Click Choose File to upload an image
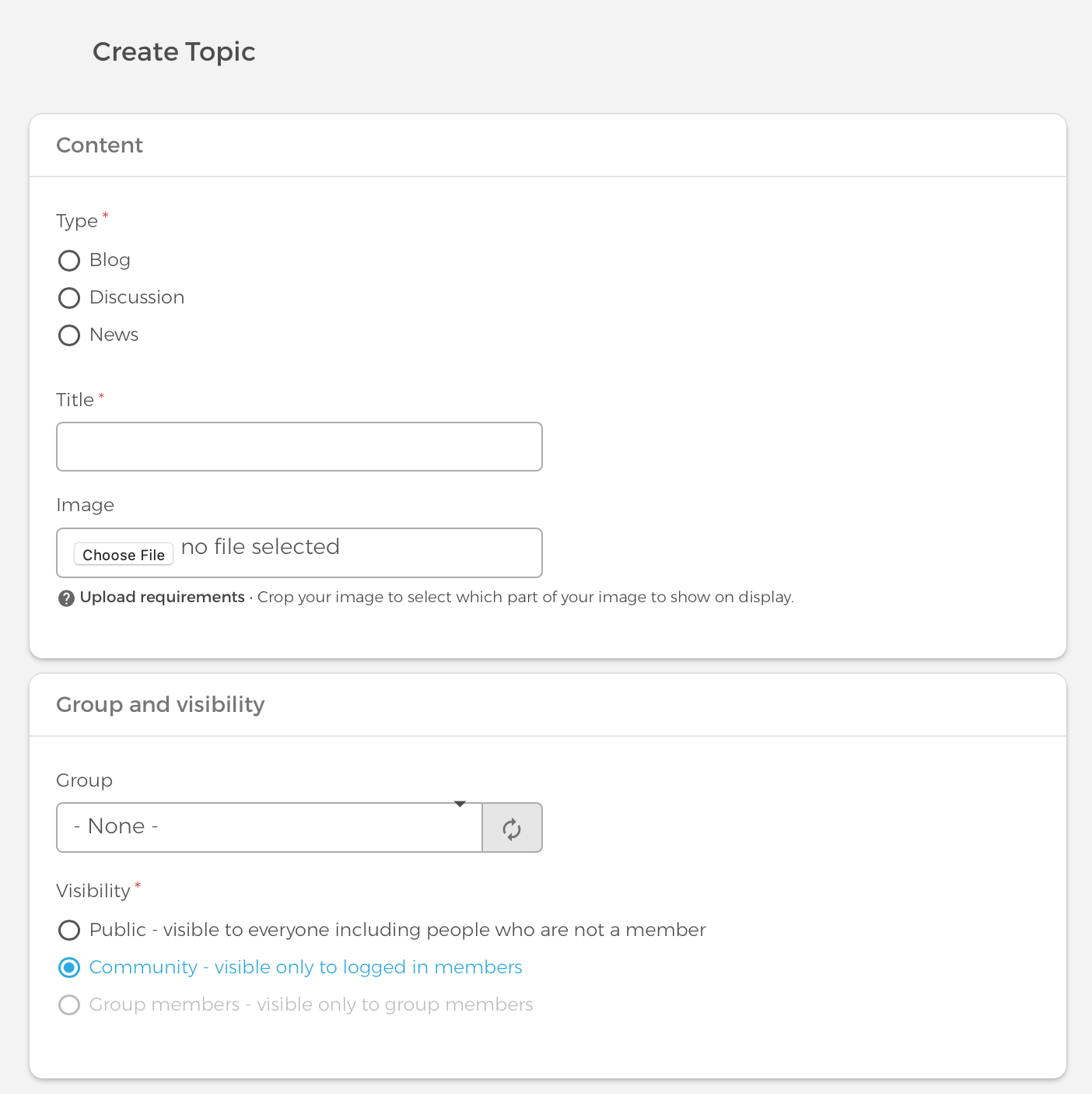 [x=123, y=554]
